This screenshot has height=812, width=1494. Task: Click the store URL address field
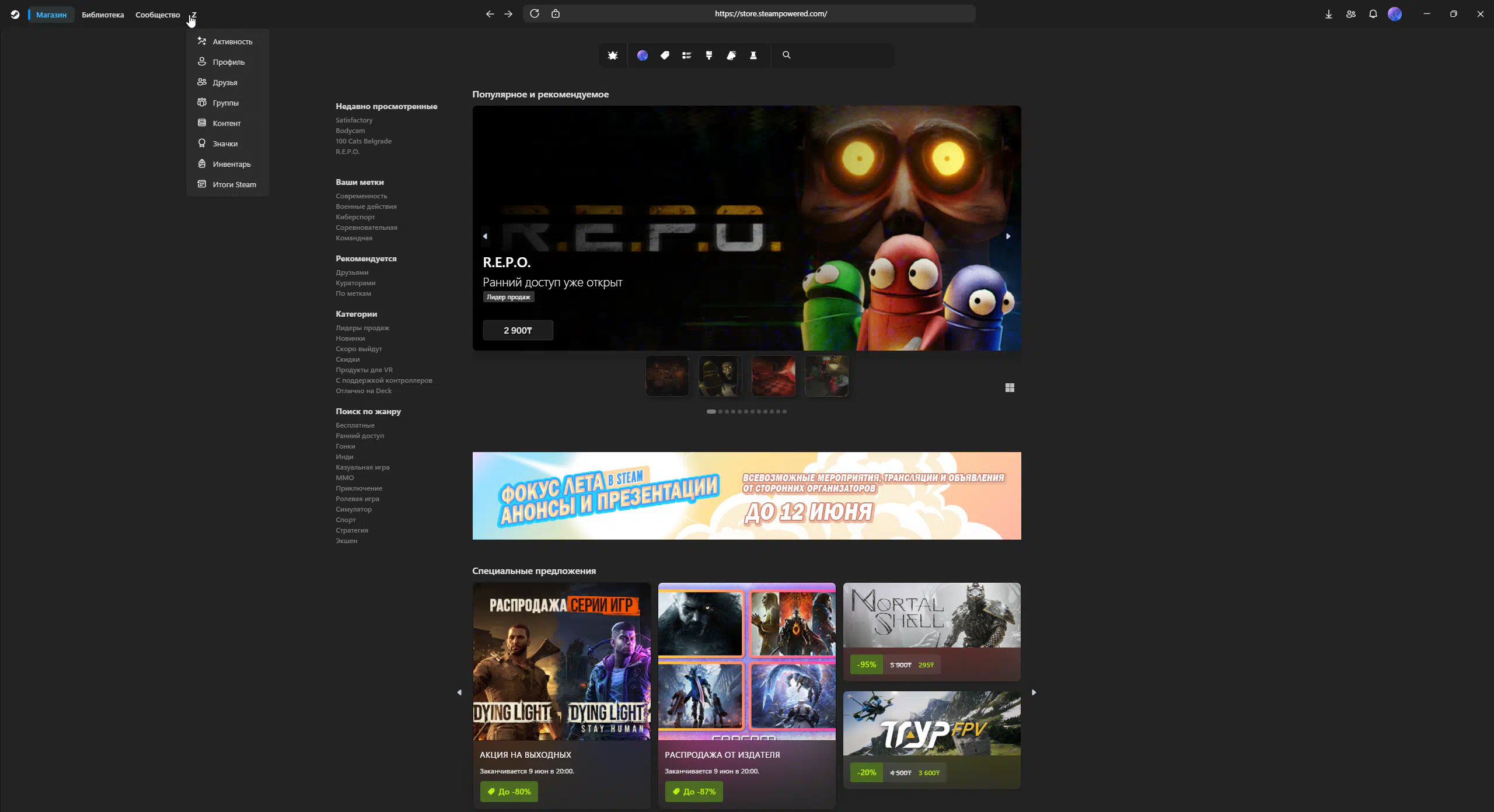point(770,13)
